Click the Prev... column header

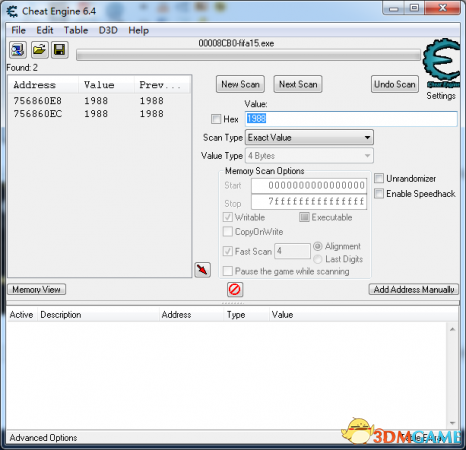(162, 85)
